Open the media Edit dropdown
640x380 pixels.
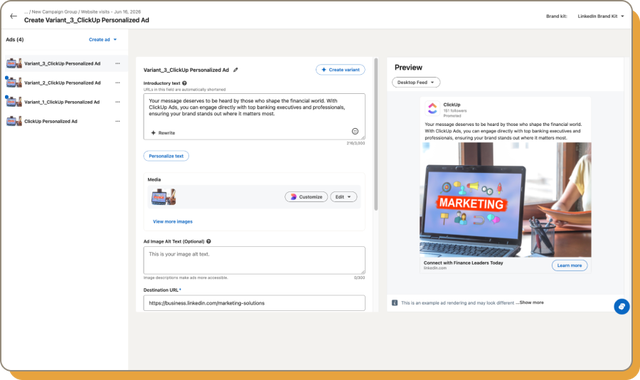343,197
